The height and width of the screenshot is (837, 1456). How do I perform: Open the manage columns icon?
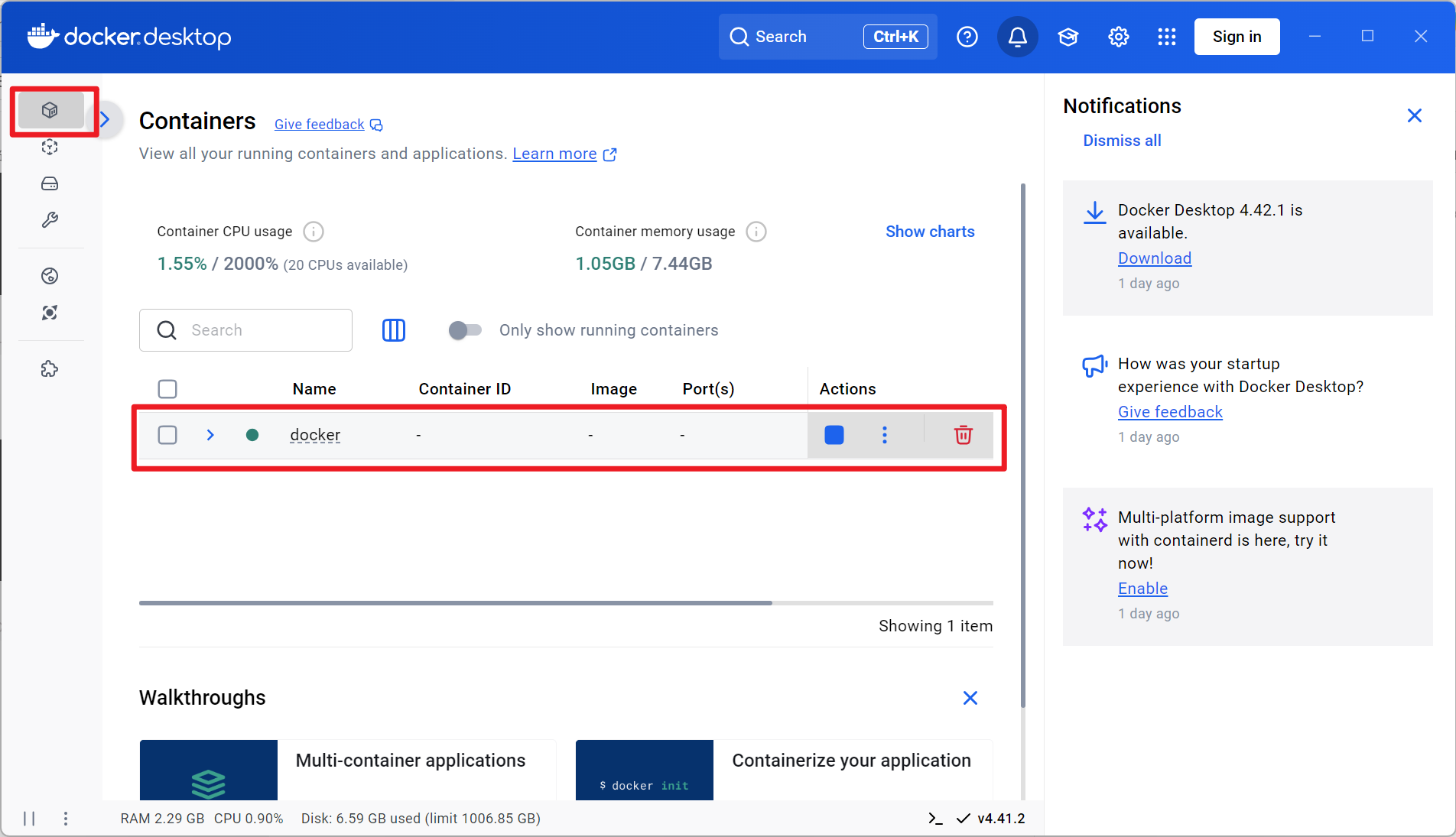(x=394, y=330)
